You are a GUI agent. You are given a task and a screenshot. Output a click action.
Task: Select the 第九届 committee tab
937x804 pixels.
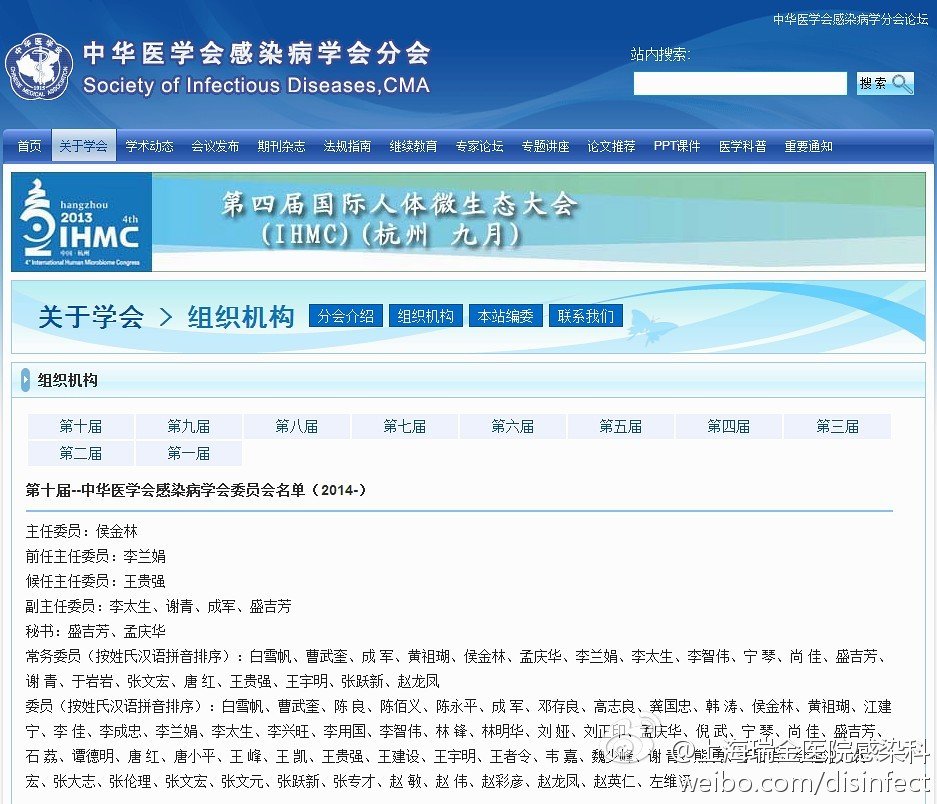[x=189, y=427]
